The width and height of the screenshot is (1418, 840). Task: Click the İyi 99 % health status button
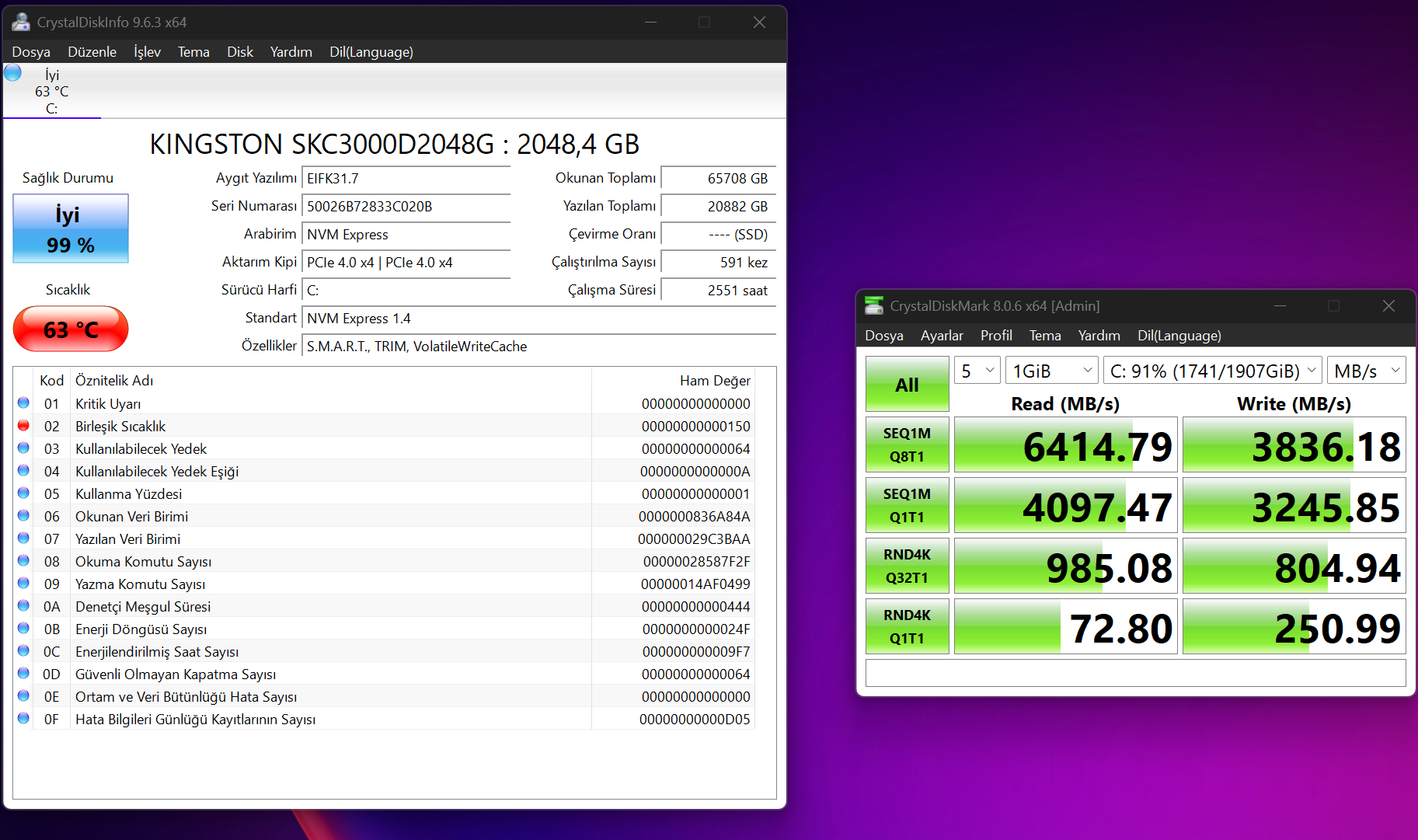[x=71, y=228]
